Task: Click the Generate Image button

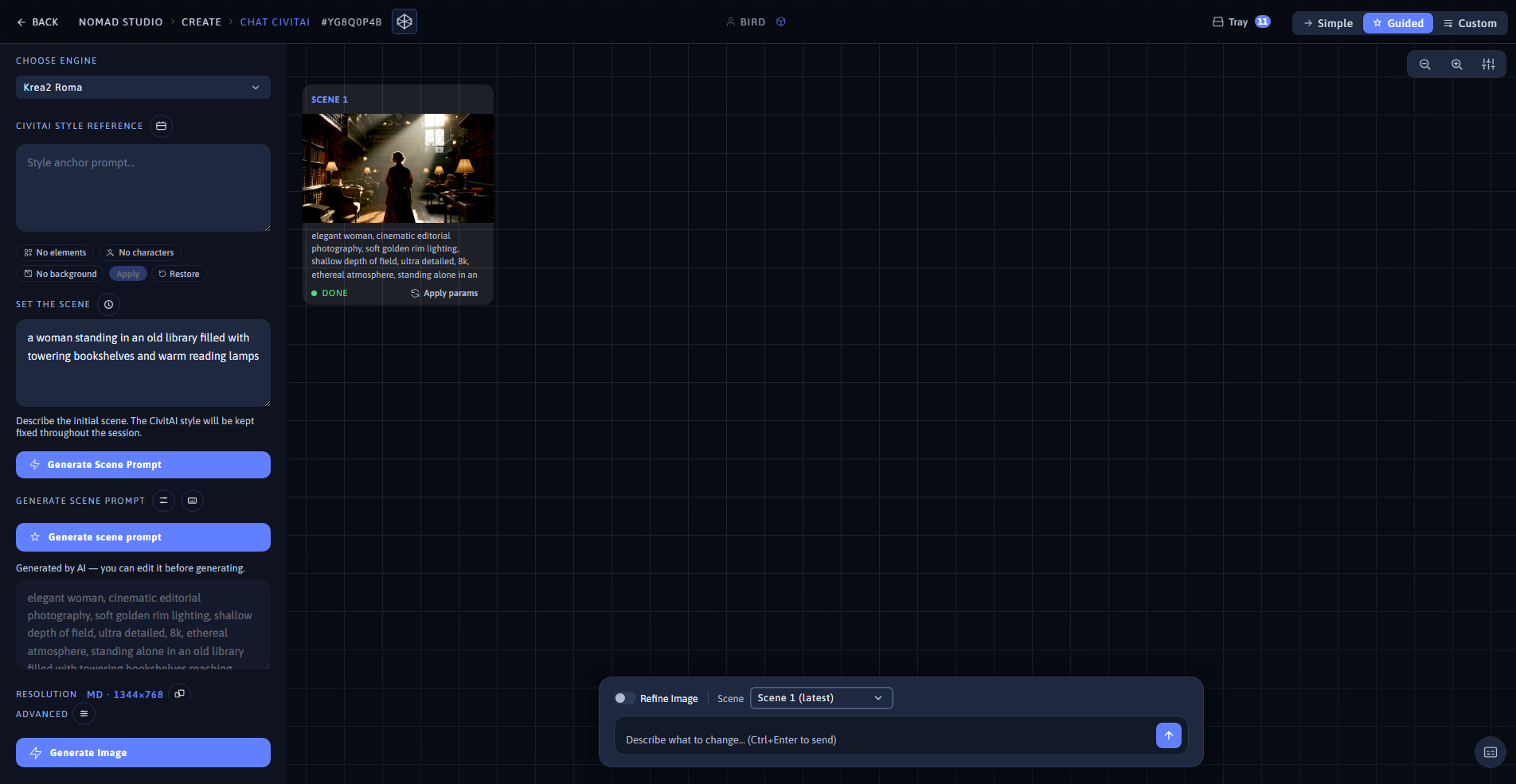Action: pyautogui.click(x=143, y=753)
